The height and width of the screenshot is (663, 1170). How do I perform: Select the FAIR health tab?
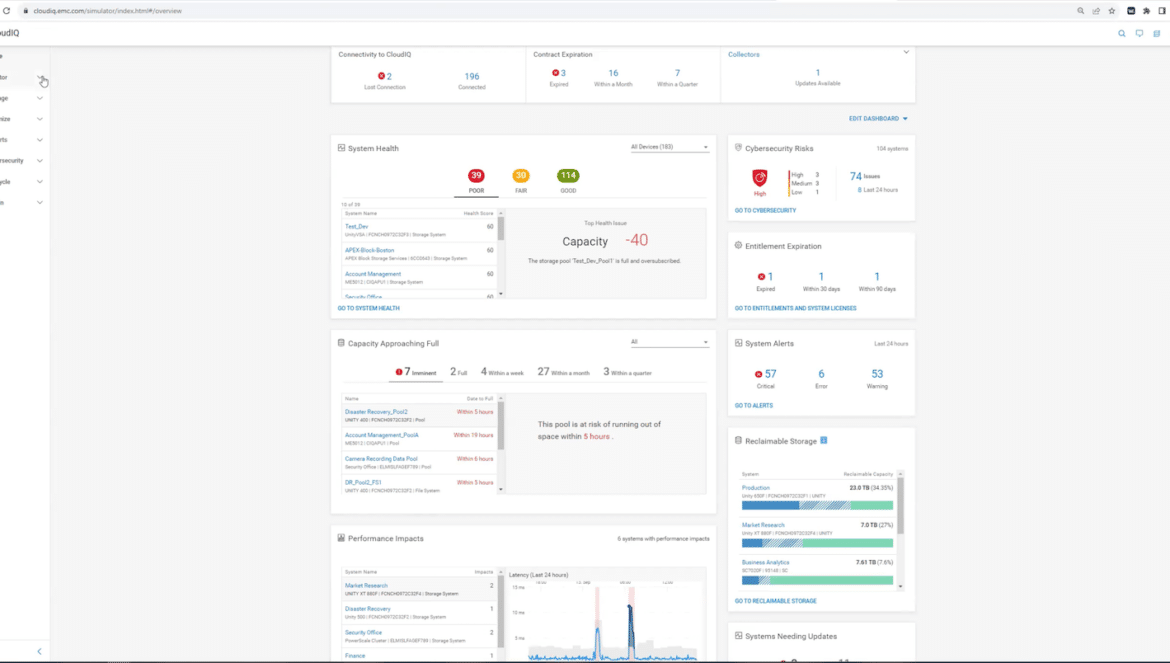click(521, 181)
